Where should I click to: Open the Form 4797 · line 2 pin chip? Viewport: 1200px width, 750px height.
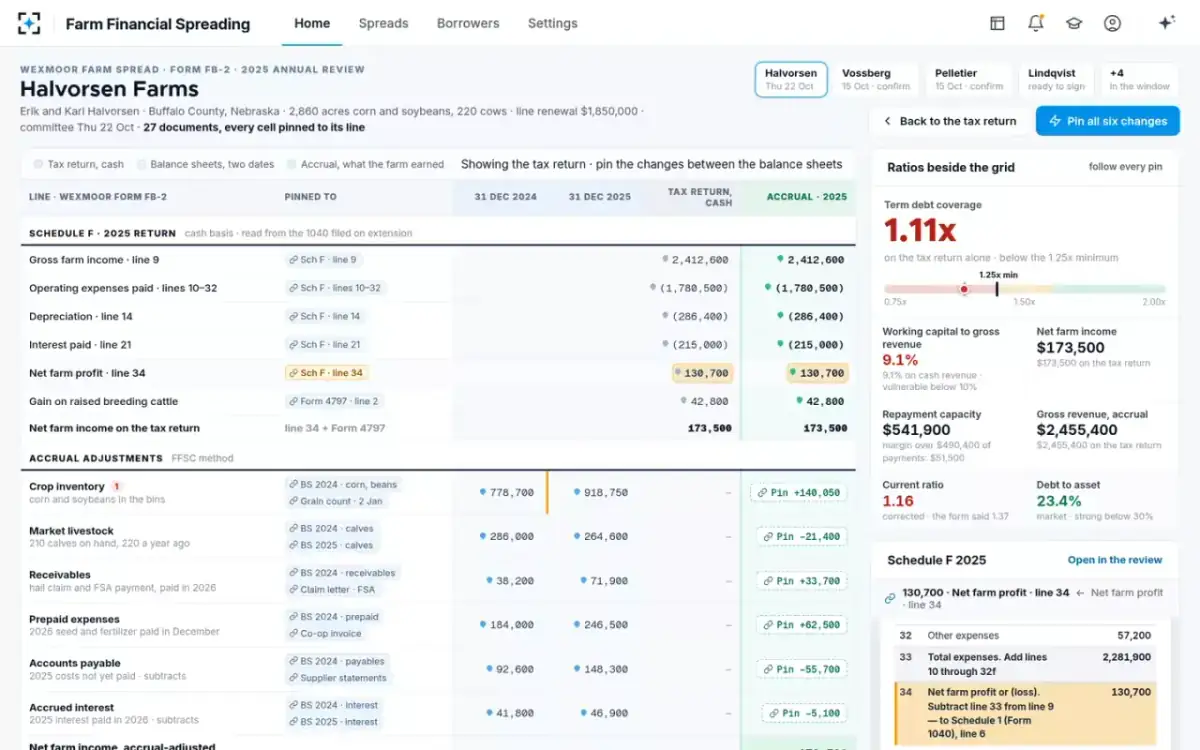(334, 401)
